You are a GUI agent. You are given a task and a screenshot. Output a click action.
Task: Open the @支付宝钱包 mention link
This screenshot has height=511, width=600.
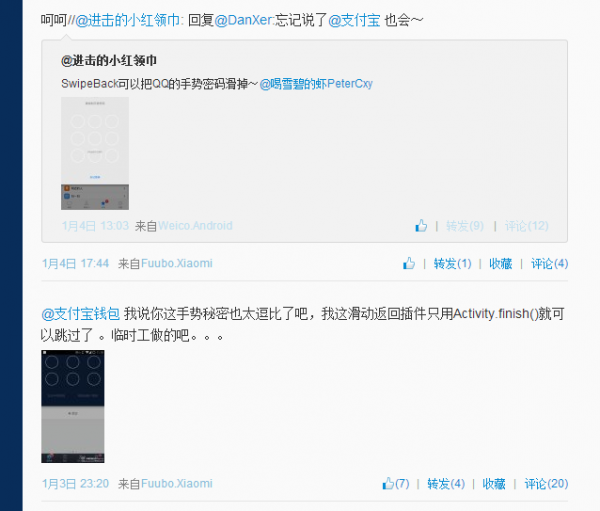81,313
